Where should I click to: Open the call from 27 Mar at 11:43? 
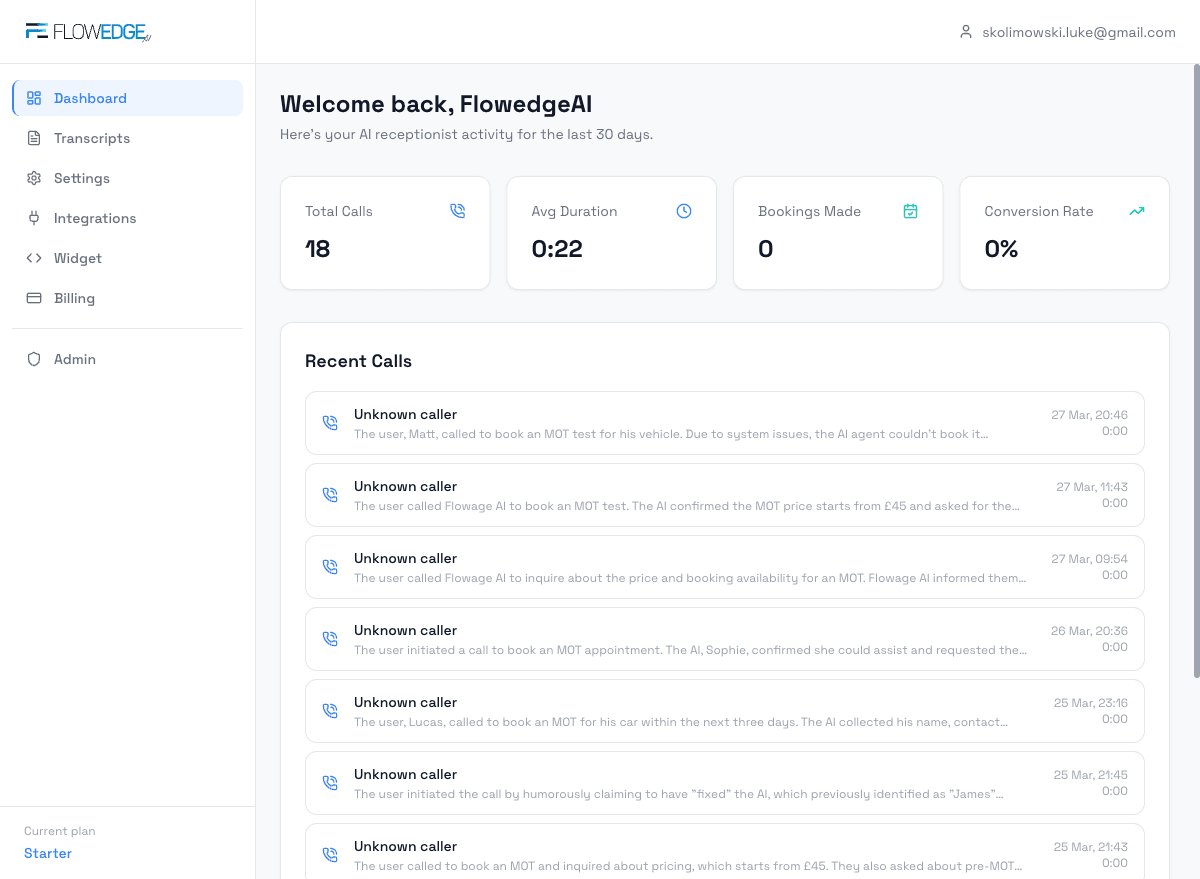tap(725, 494)
